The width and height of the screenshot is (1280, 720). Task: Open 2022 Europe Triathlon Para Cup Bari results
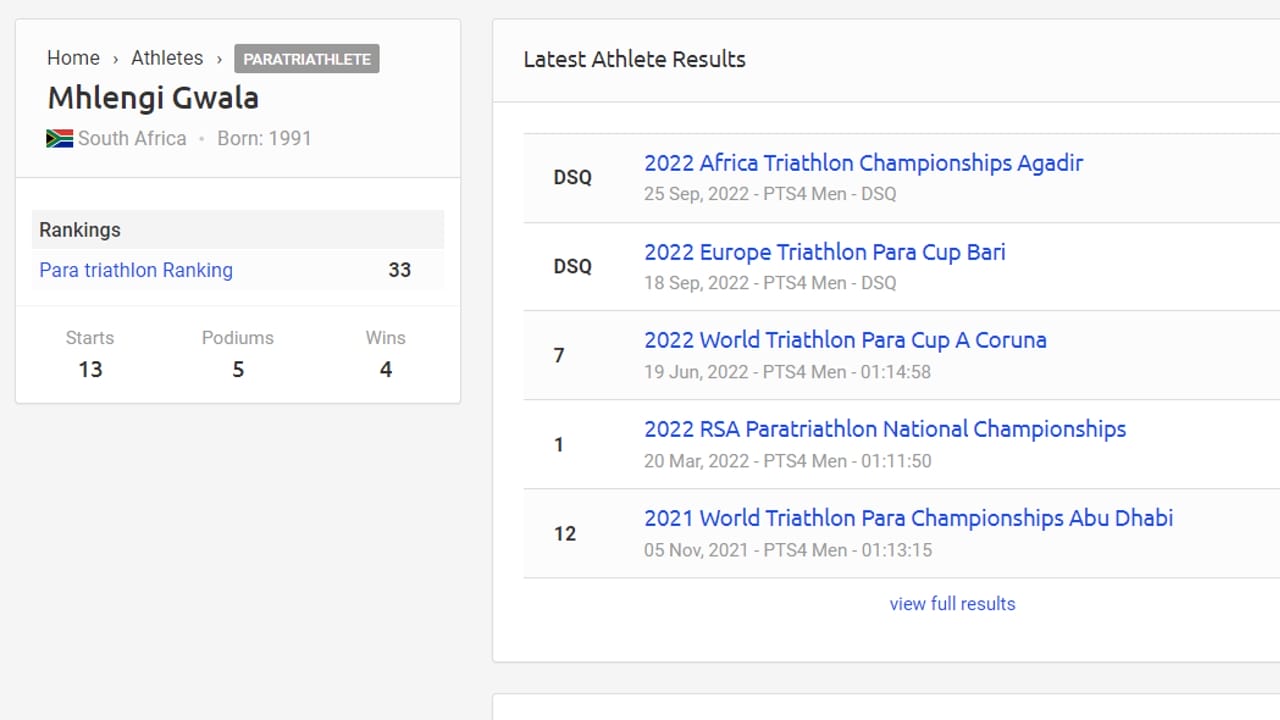tap(824, 252)
